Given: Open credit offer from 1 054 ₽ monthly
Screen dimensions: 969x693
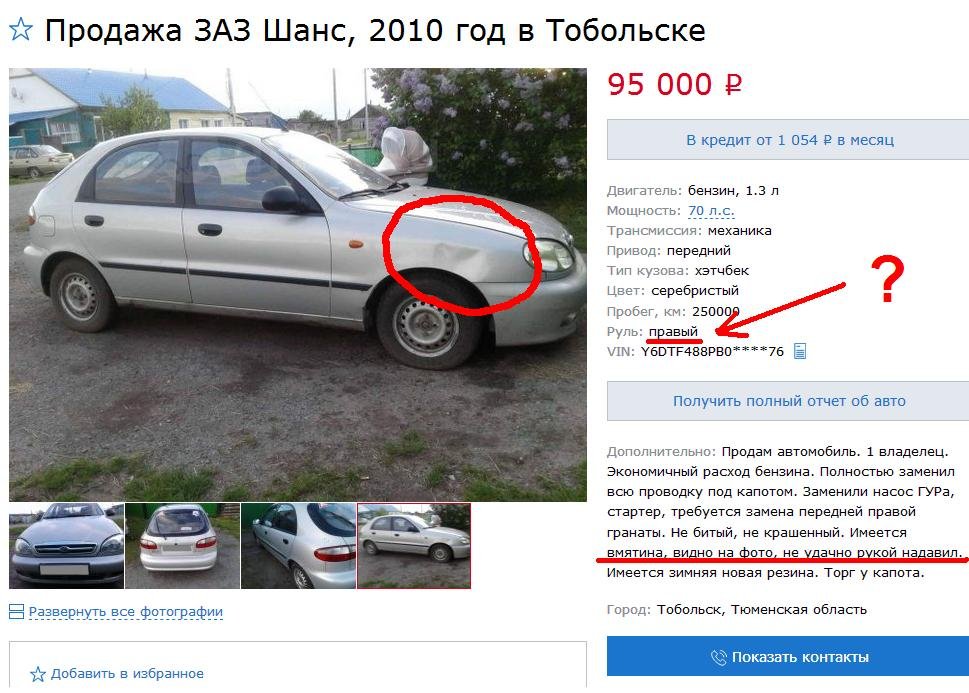Looking at the screenshot, I should point(789,140).
